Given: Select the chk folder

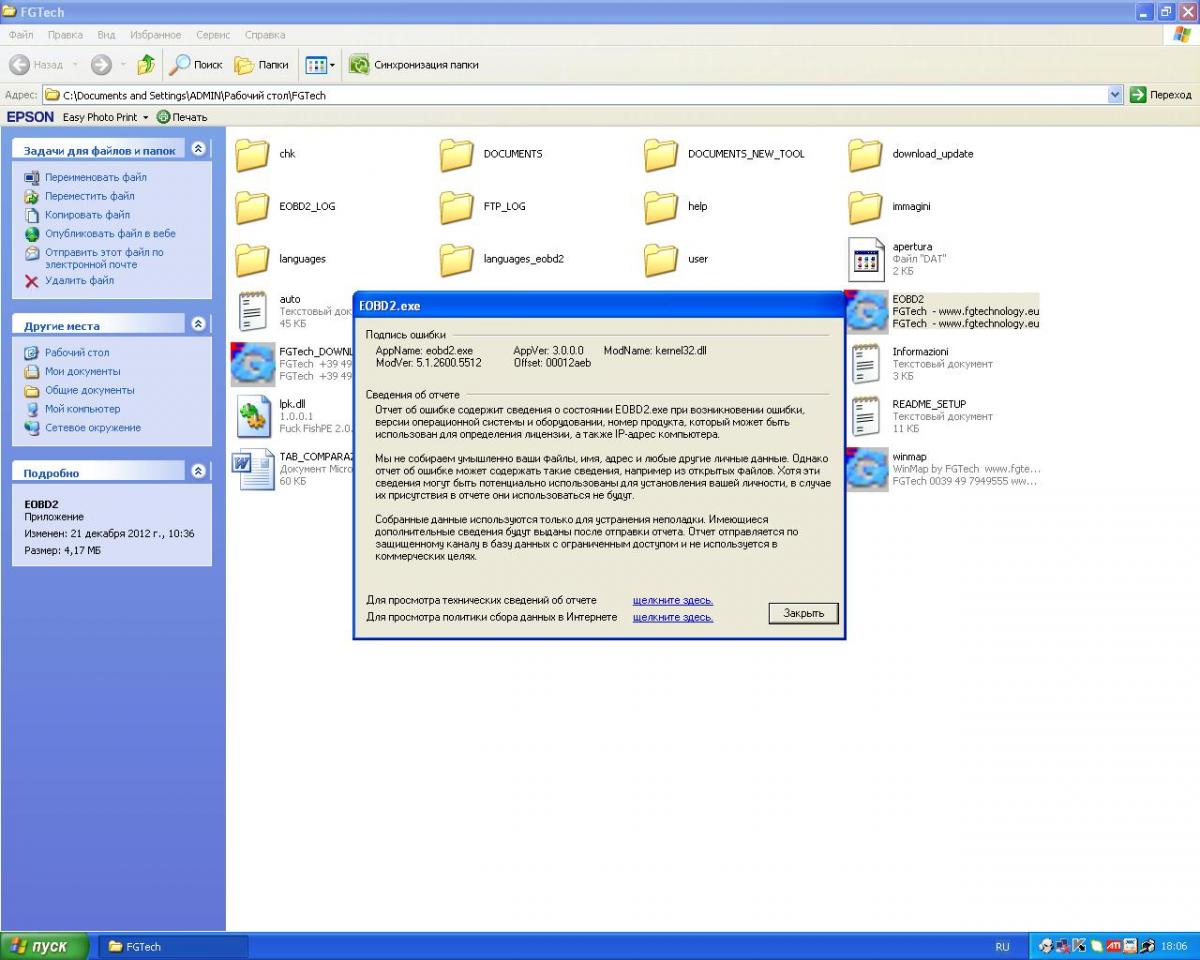Looking at the screenshot, I should point(265,154).
